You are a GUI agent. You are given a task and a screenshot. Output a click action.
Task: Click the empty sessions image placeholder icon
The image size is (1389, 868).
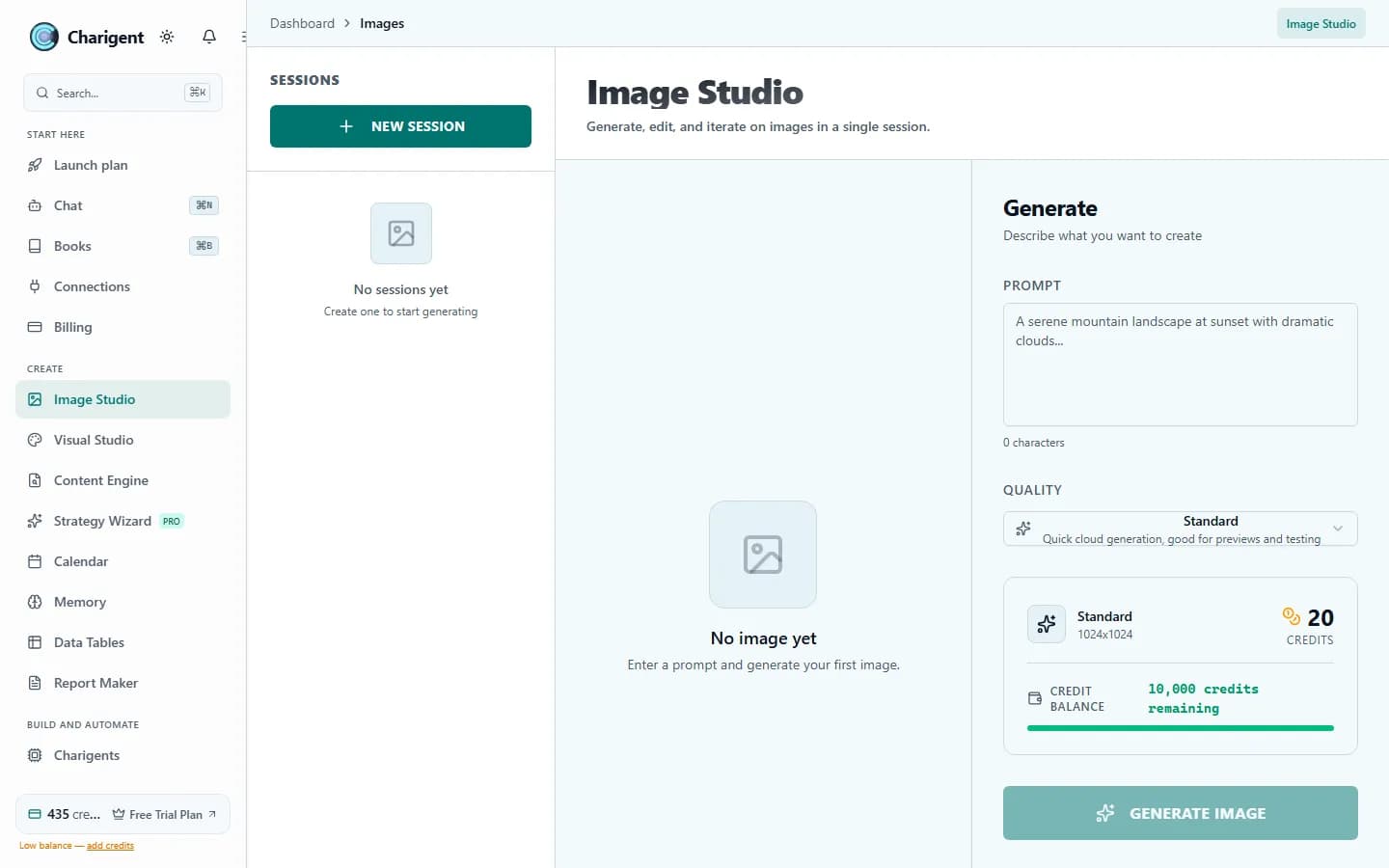point(401,233)
